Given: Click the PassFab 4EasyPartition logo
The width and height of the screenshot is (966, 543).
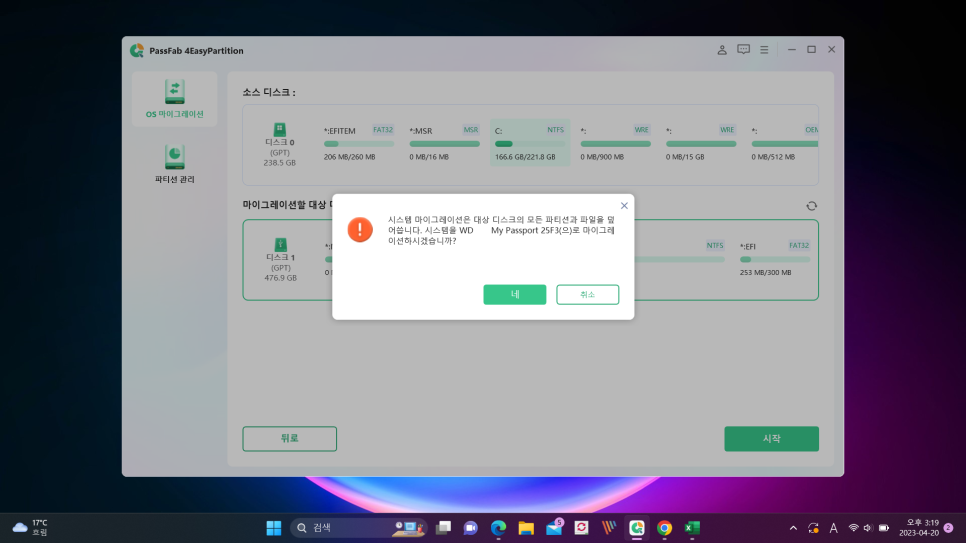Looking at the screenshot, I should point(137,51).
